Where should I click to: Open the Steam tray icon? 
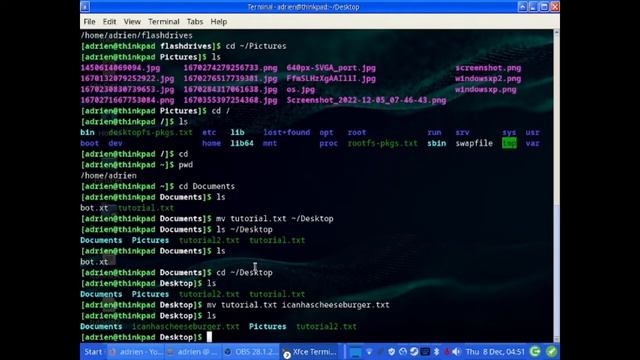414,351
